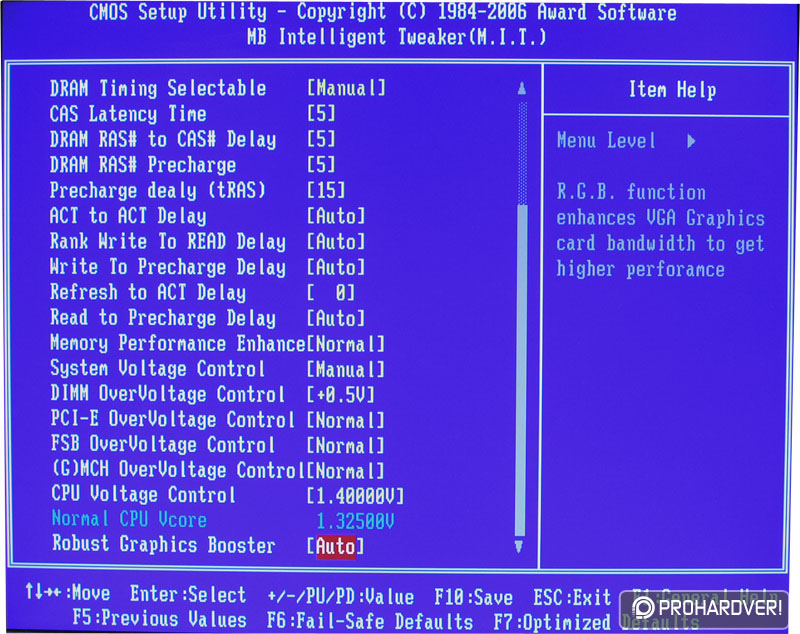Click the R.G.B. function help text

click(660, 231)
